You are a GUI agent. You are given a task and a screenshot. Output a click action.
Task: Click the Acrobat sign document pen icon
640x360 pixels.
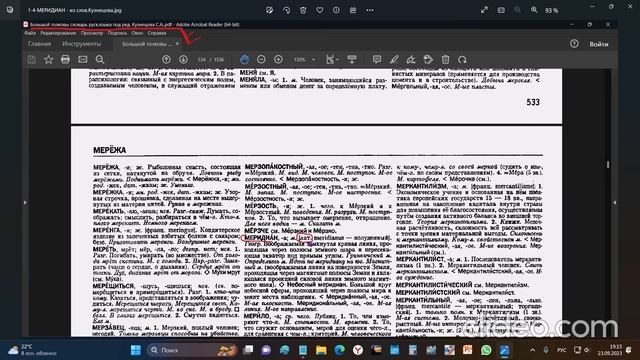(411, 60)
